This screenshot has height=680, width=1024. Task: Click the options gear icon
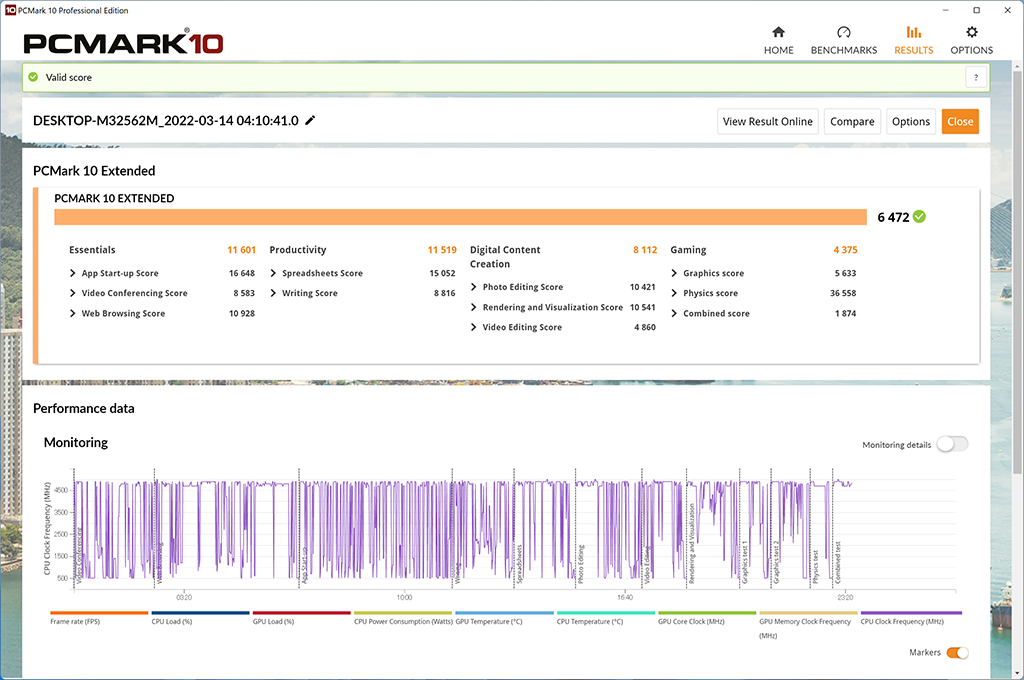[x=972, y=32]
